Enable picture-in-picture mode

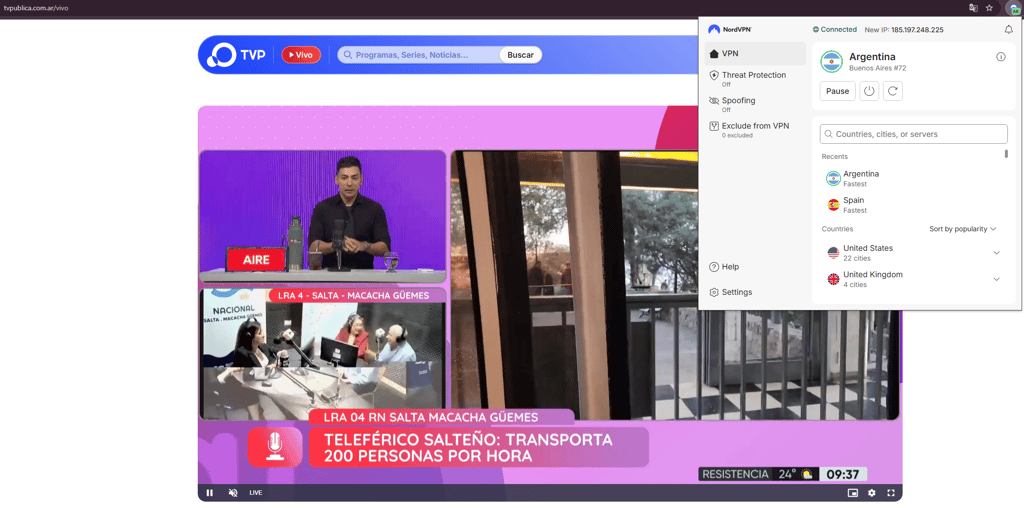click(x=852, y=493)
